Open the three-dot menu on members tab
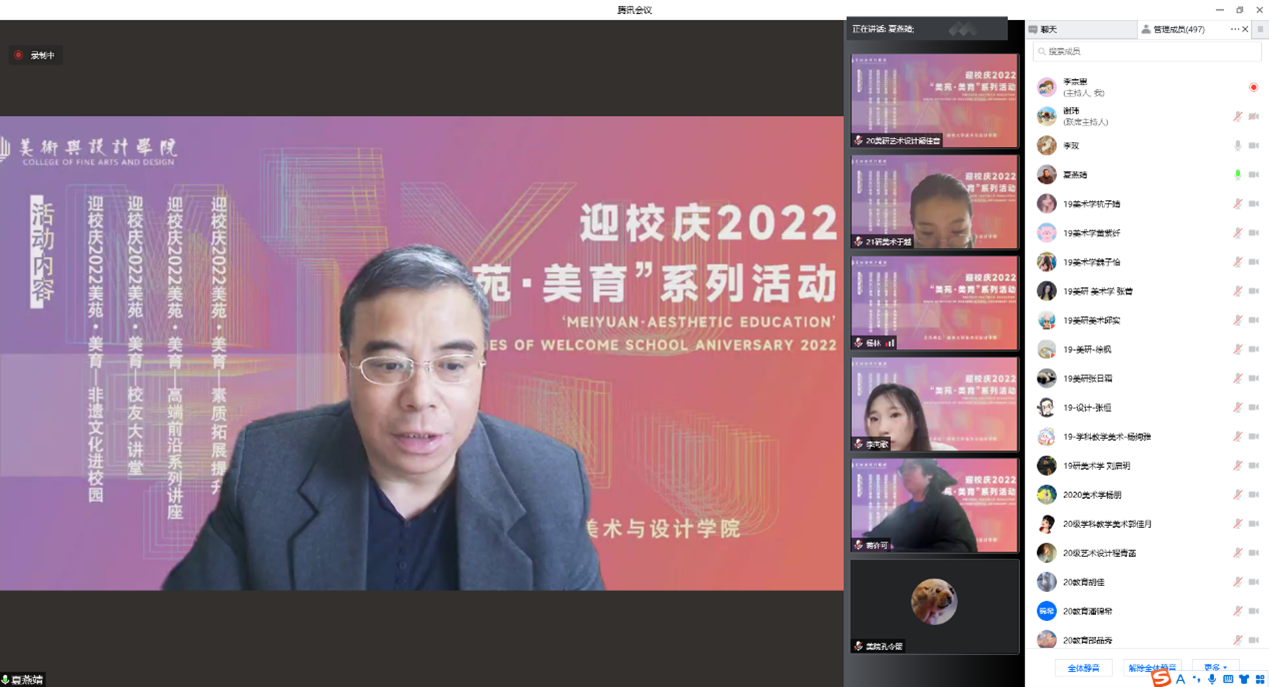This screenshot has height=687, width=1269. 1234,30
